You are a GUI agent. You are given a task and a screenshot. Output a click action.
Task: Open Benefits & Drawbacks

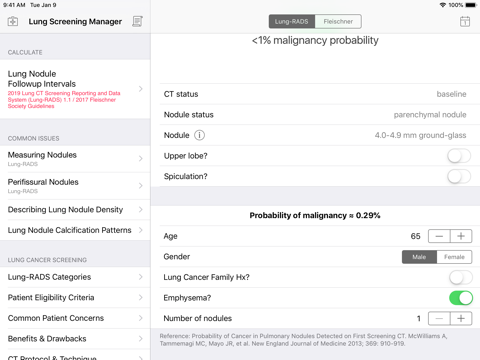75,339
